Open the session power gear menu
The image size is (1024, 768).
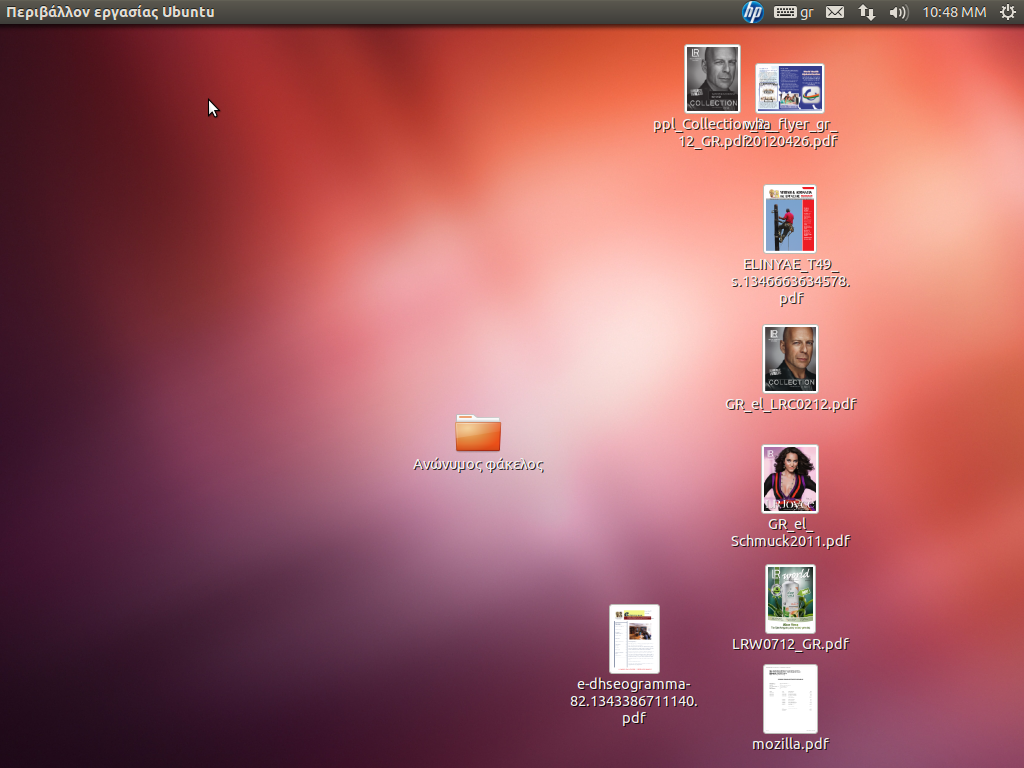tap(1007, 12)
